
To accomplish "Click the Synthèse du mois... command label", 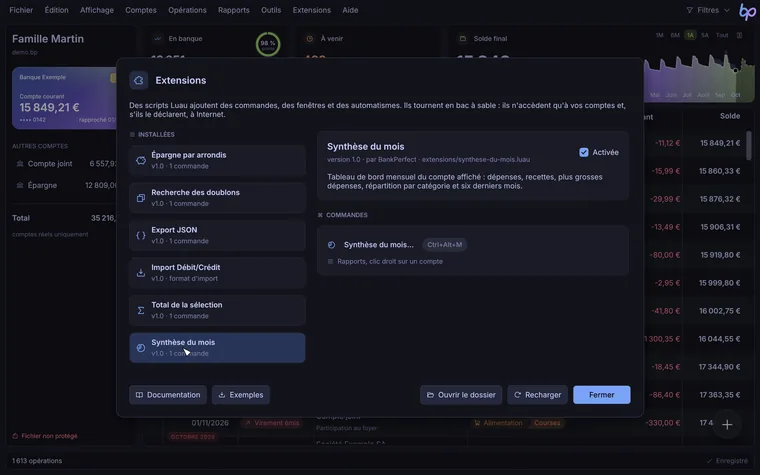I will [x=379, y=245].
